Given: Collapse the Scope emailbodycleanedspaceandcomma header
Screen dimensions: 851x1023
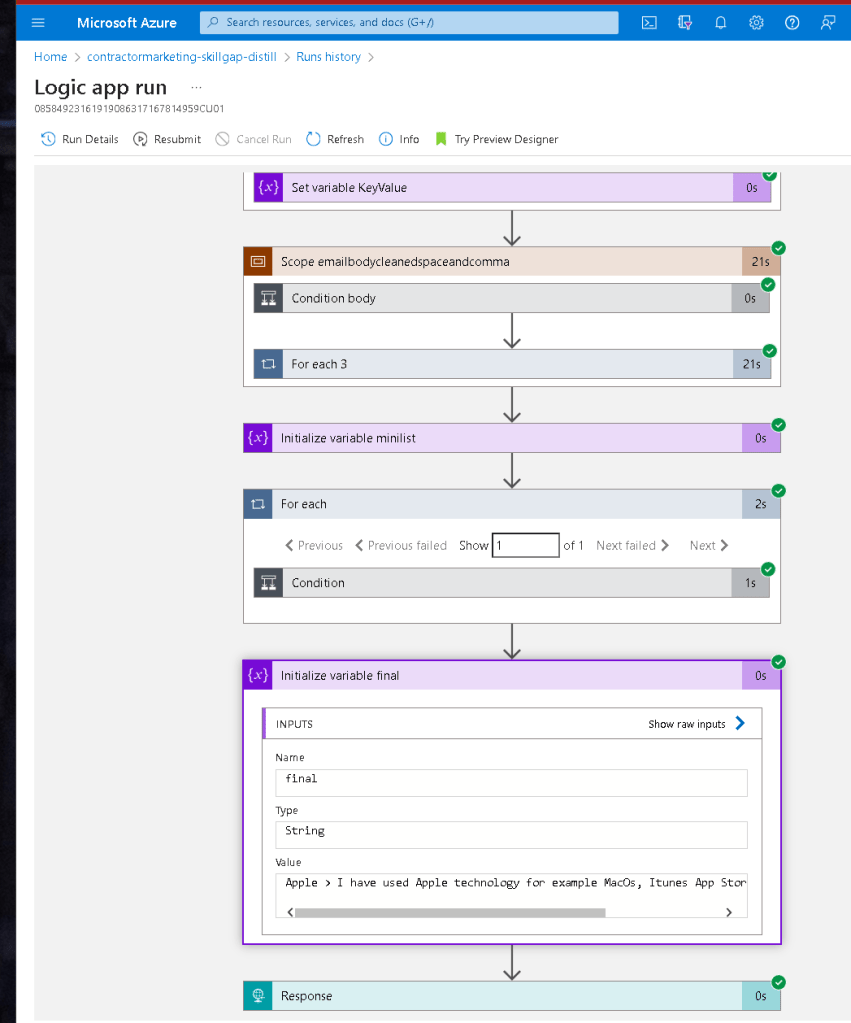Looking at the screenshot, I should (x=512, y=262).
